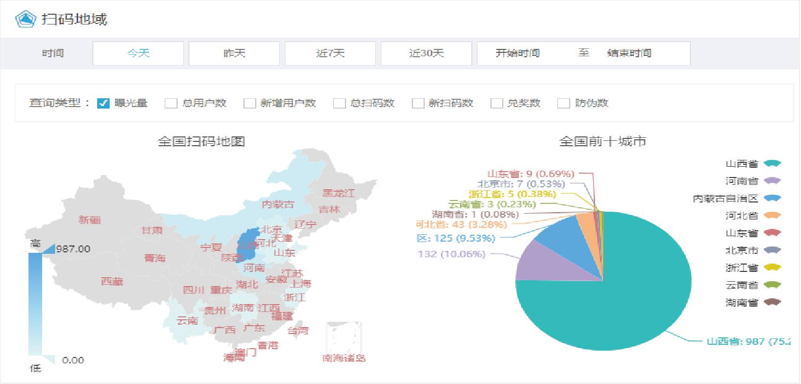The height and width of the screenshot is (384, 801).
Task: Click the 西藏 region on map
Action: point(112,281)
